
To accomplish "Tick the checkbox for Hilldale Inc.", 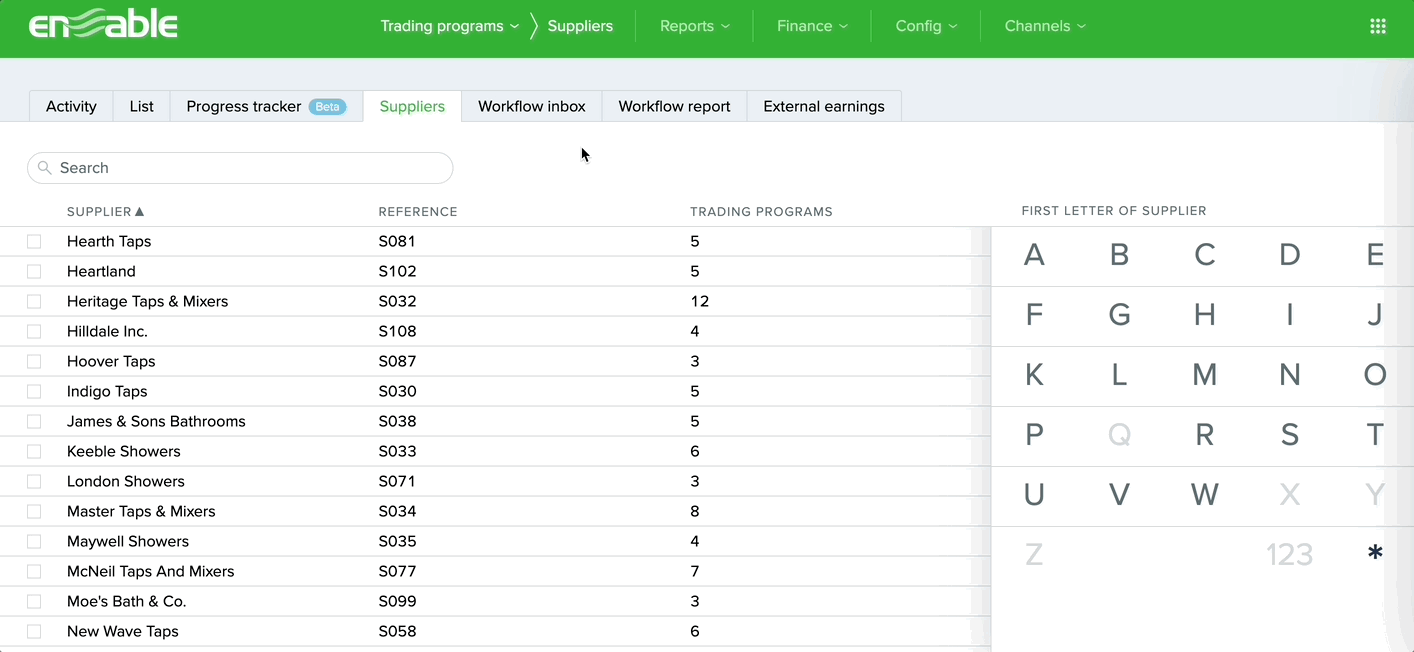I will tap(34, 331).
